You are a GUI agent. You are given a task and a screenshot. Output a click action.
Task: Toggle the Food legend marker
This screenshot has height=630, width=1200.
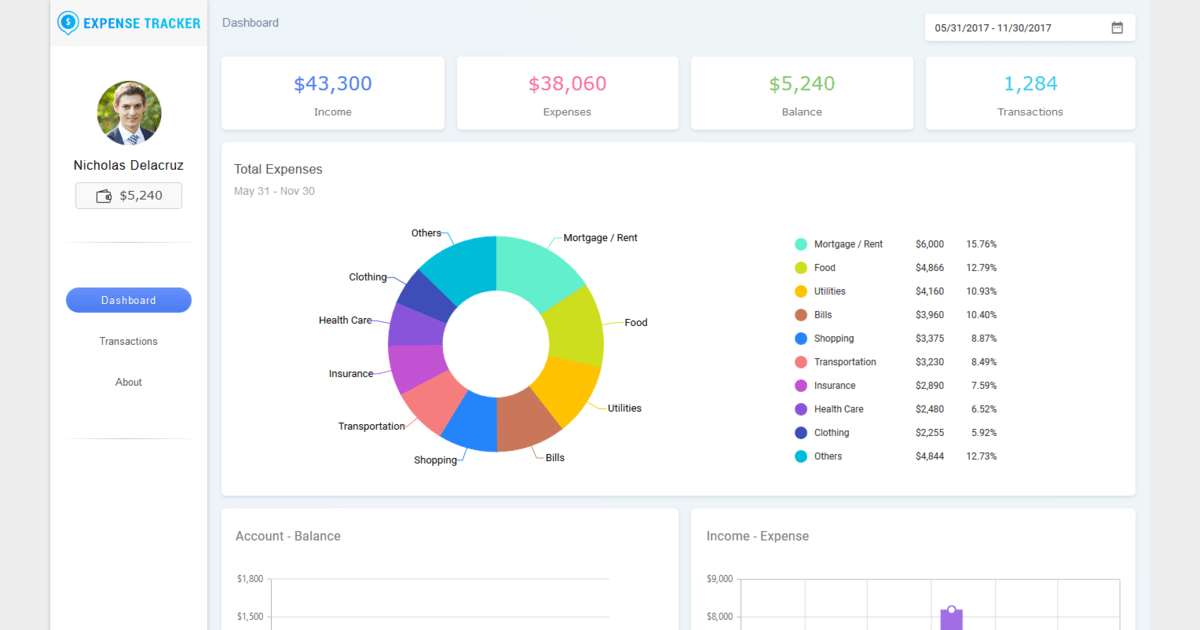pos(801,268)
